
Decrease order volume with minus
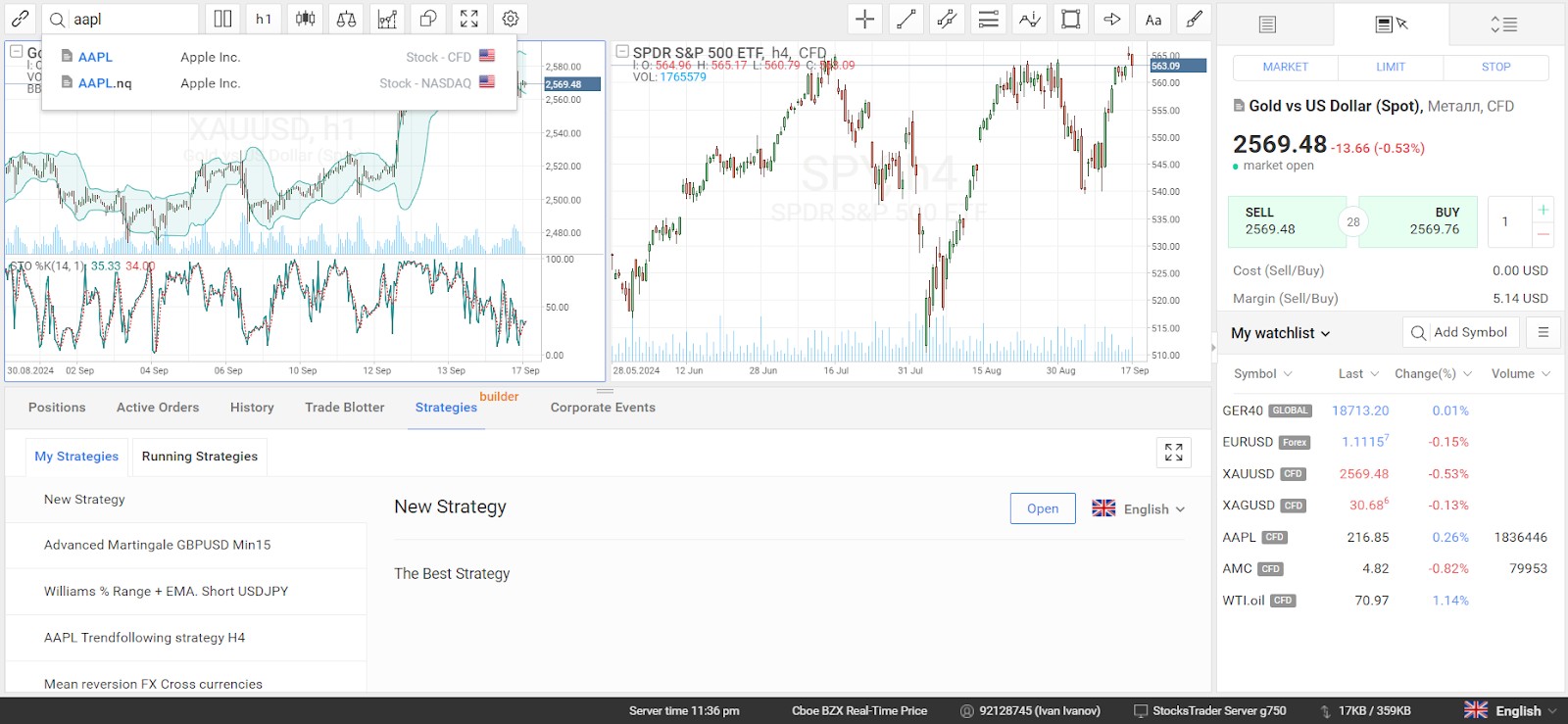(1543, 234)
